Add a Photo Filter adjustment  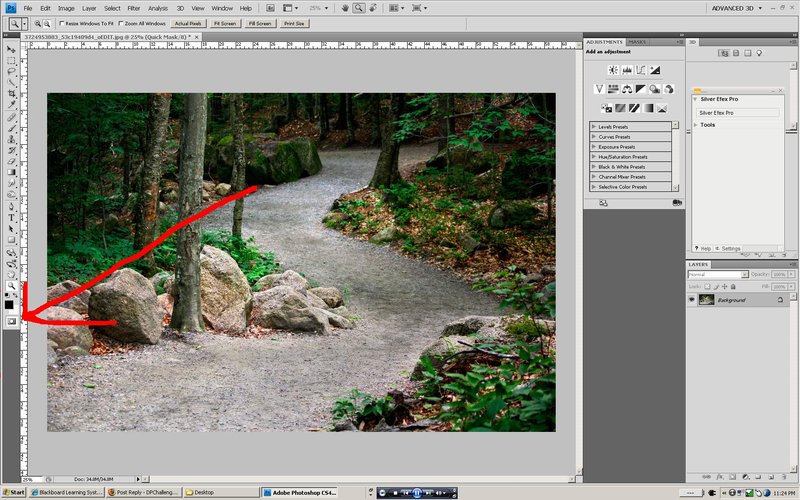click(655, 89)
